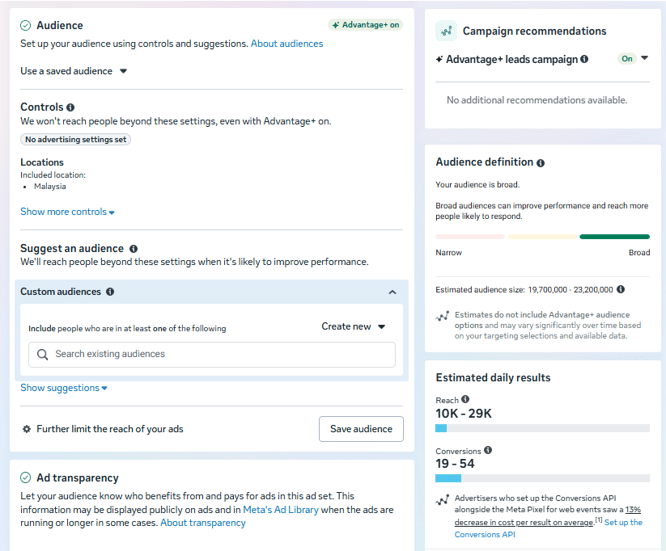Click info icon next to Custom audiences

pyautogui.click(x=110, y=292)
